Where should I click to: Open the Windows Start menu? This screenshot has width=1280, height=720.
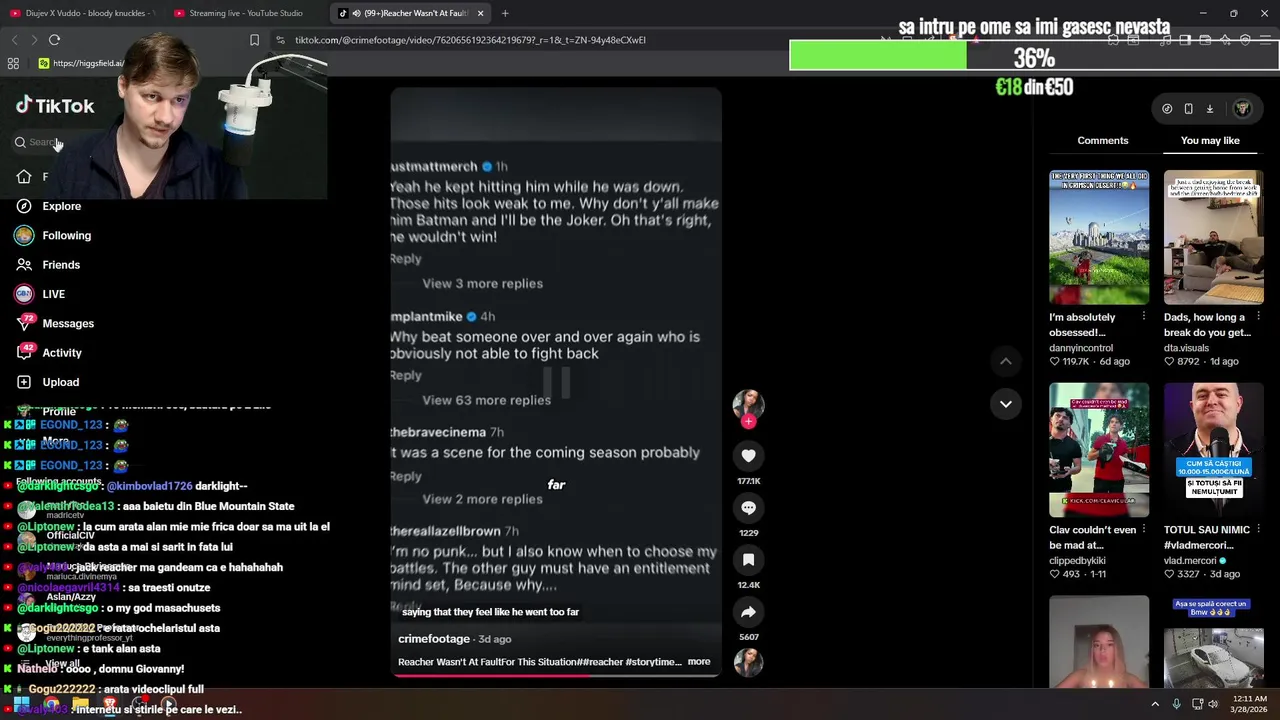click(x=21, y=705)
